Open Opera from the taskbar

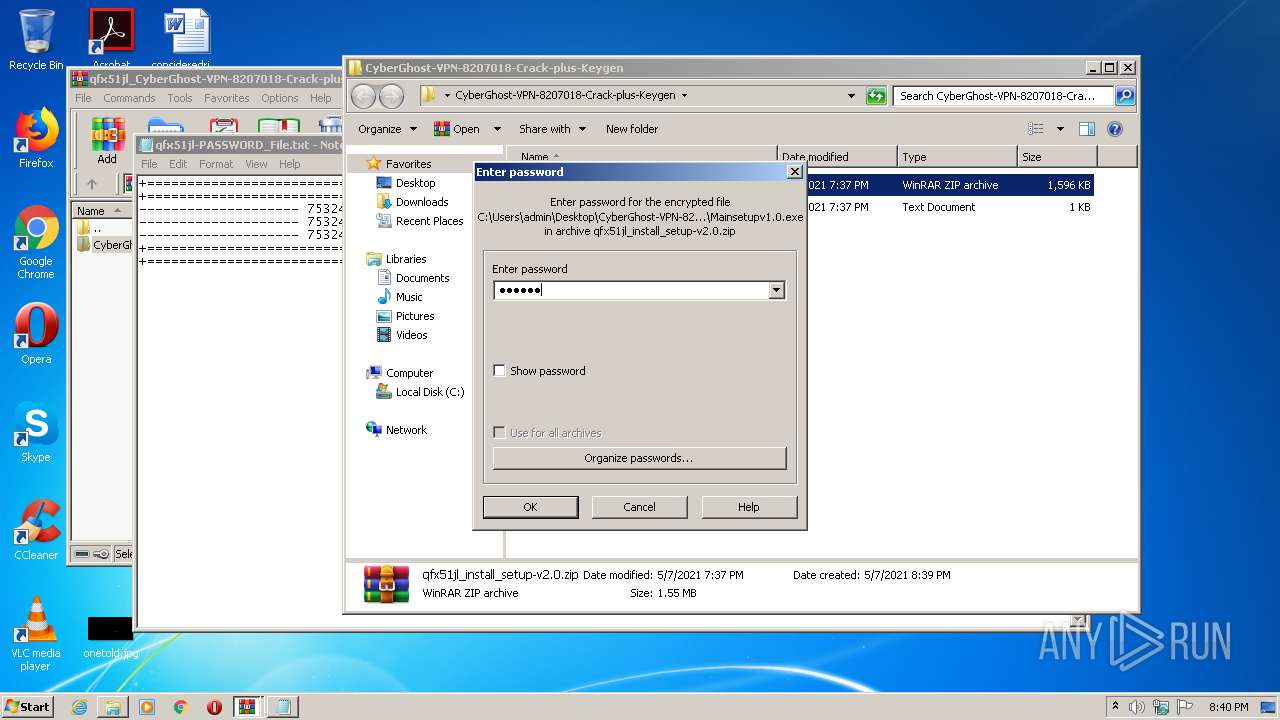(x=214, y=707)
